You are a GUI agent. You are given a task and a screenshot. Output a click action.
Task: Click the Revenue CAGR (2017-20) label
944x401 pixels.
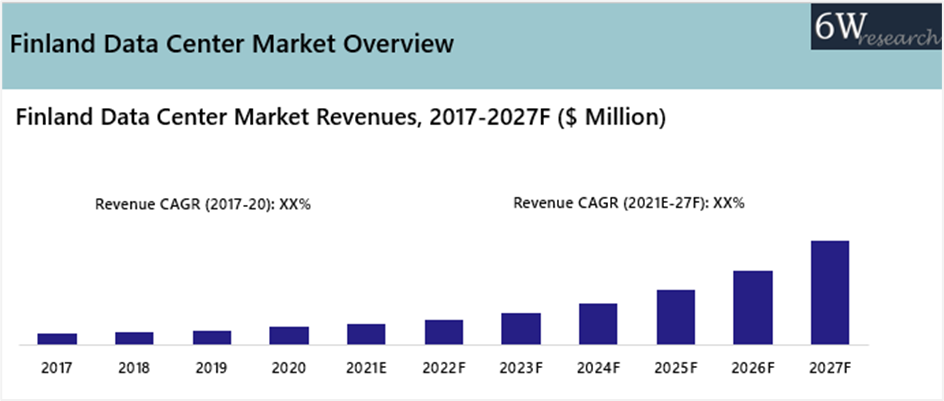click(203, 204)
